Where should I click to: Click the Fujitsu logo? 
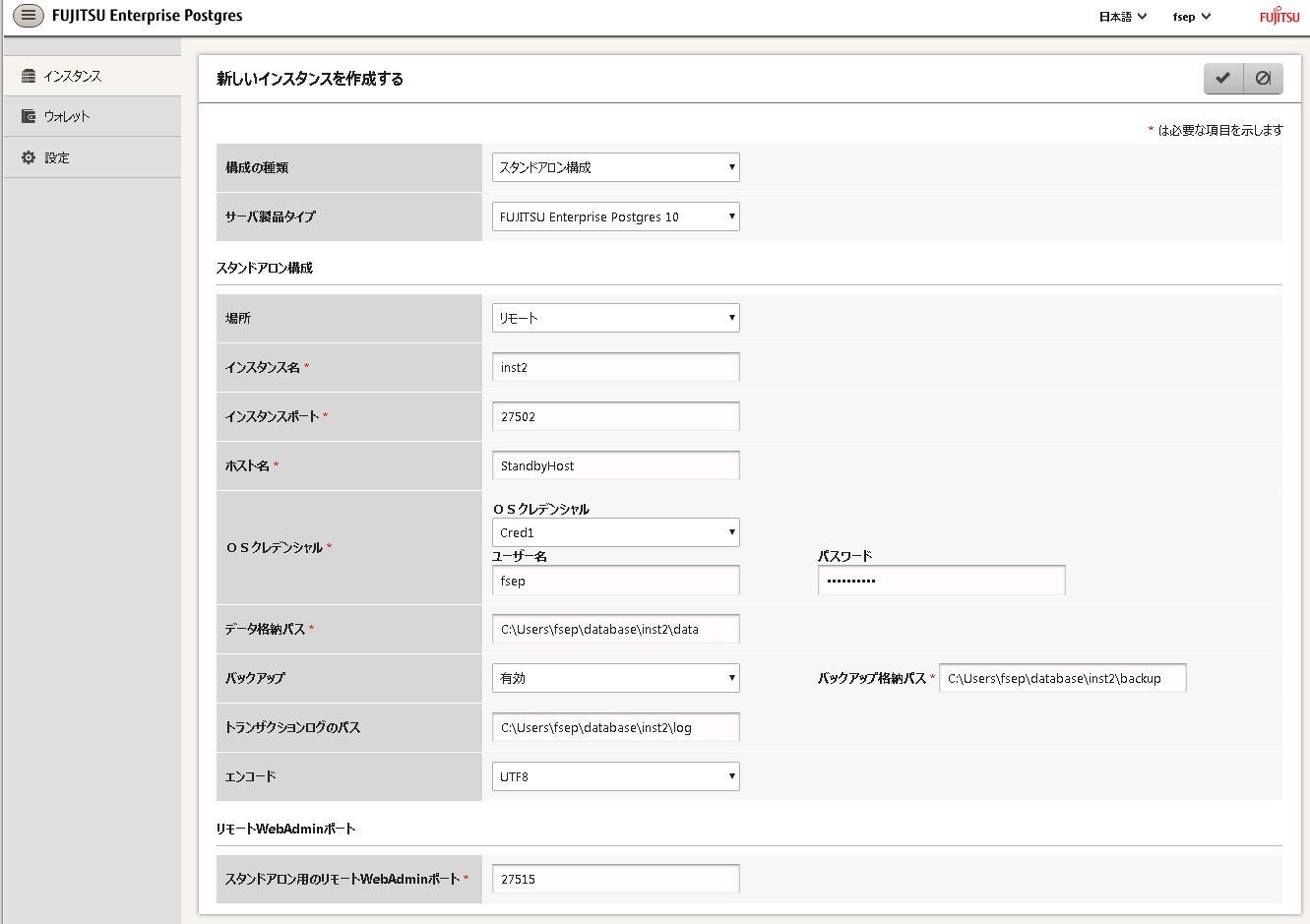point(1279,16)
